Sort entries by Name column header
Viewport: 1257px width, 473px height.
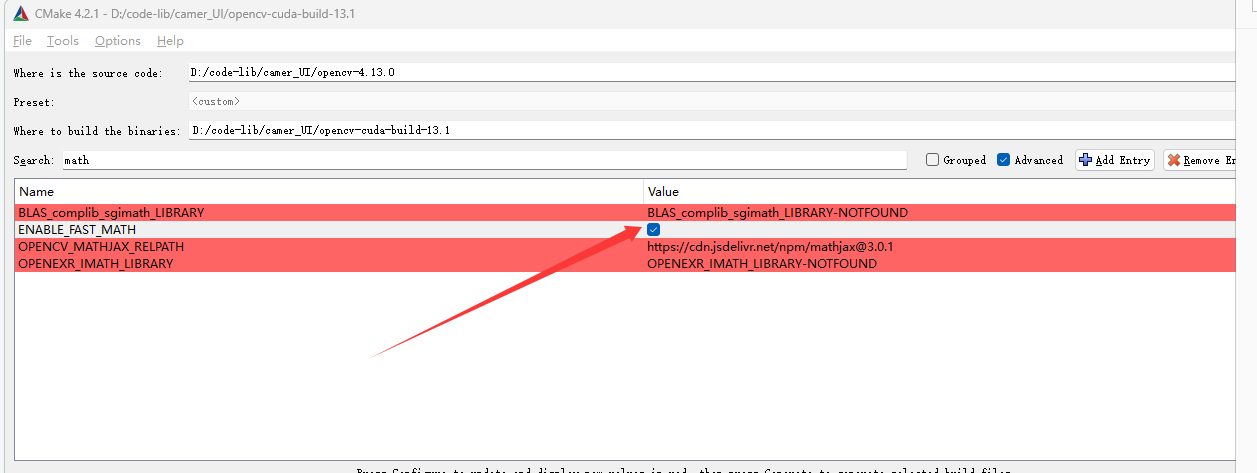tap(329, 191)
